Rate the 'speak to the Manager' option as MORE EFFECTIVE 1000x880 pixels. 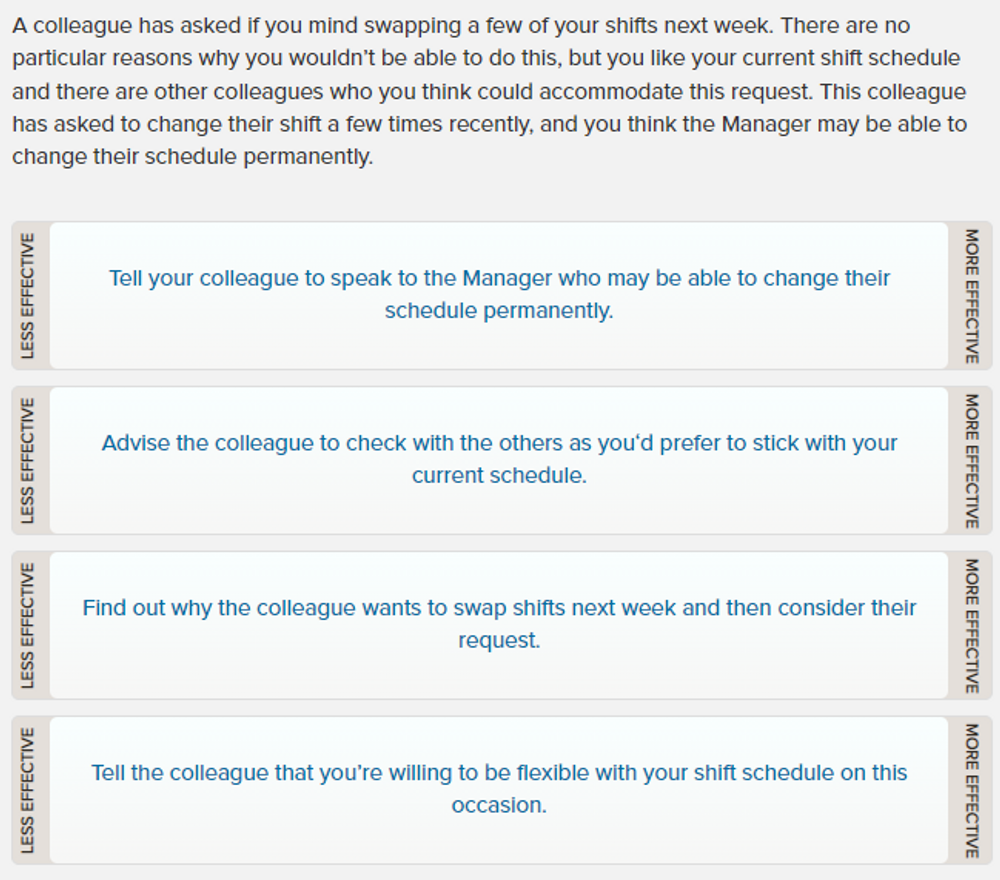[x=968, y=295]
